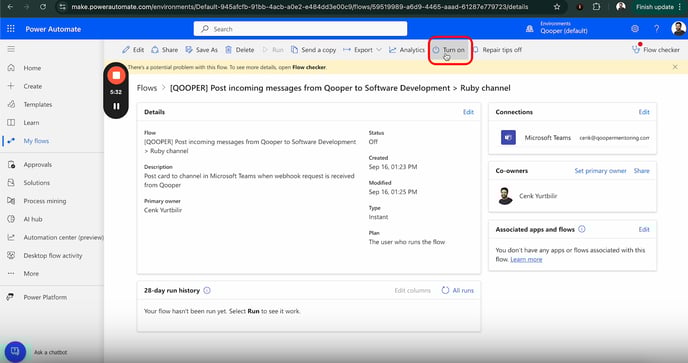688x363 pixels.
Task: Click Delete in the flow toolbar
Action: [240, 50]
